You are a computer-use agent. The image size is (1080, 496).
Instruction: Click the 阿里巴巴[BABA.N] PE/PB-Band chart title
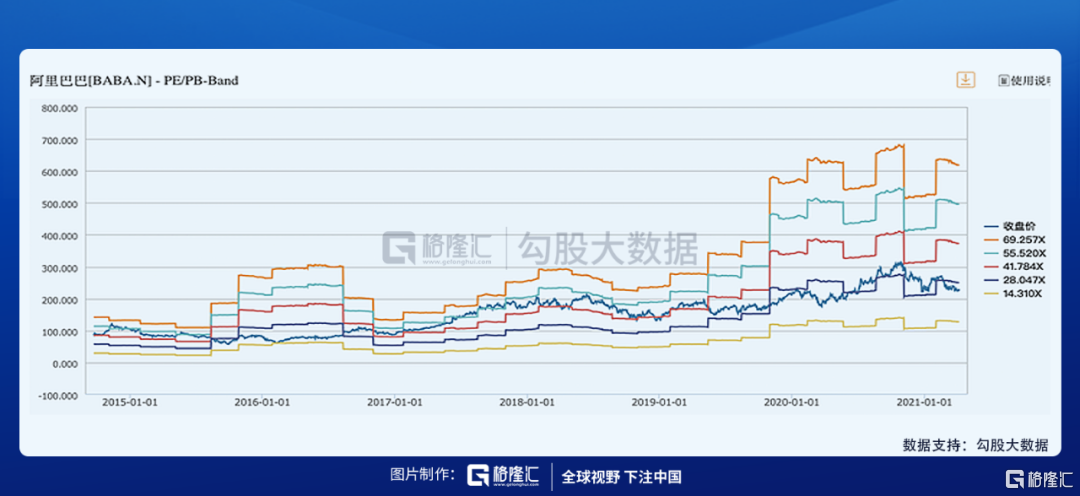[x=135, y=80]
